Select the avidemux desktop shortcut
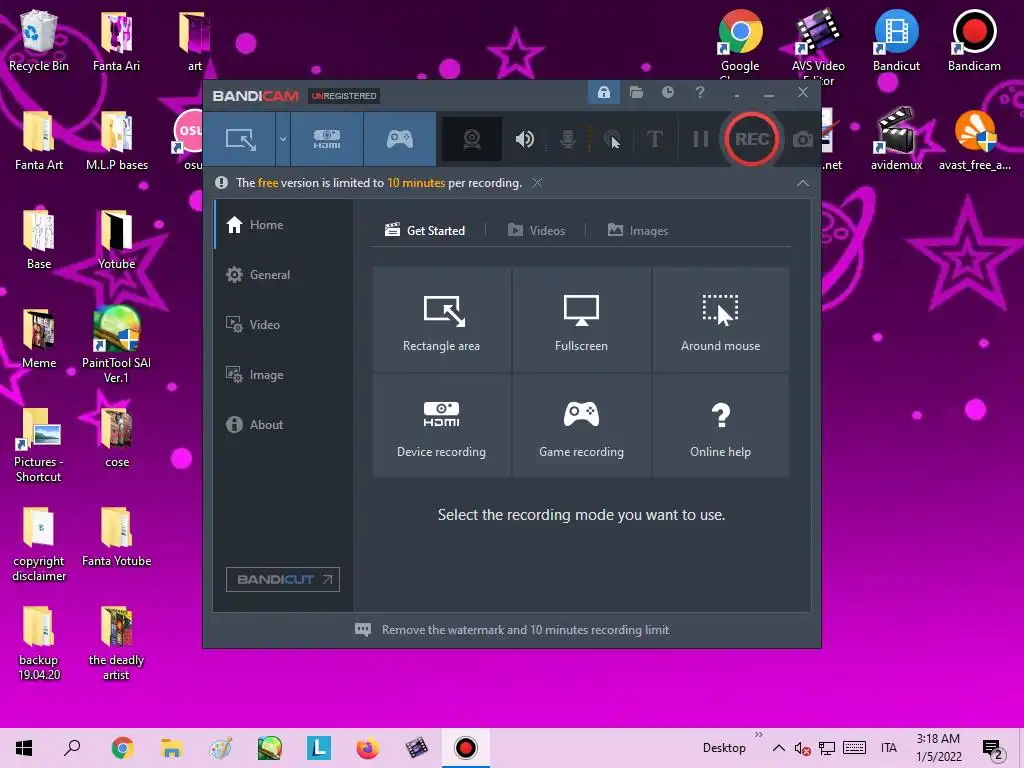The width and height of the screenshot is (1024, 768). pyautogui.click(x=896, y=140)
